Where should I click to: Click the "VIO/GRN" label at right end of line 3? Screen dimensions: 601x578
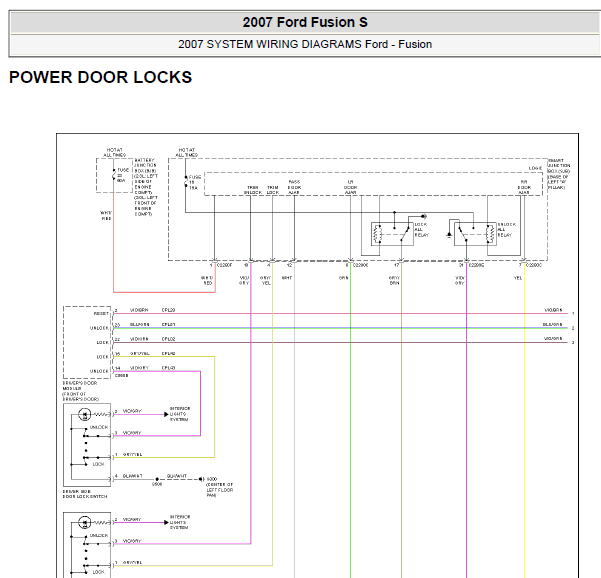(553, 338)
